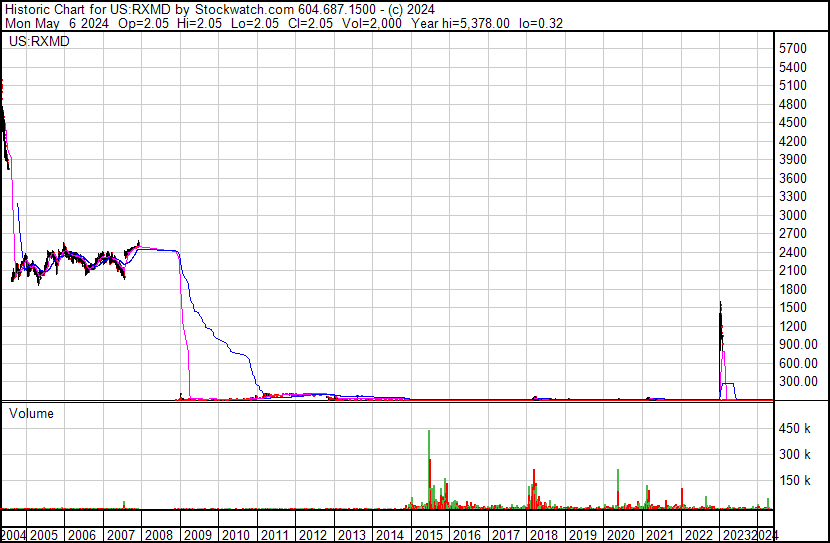Click the Volume panel label

(32, 413)
